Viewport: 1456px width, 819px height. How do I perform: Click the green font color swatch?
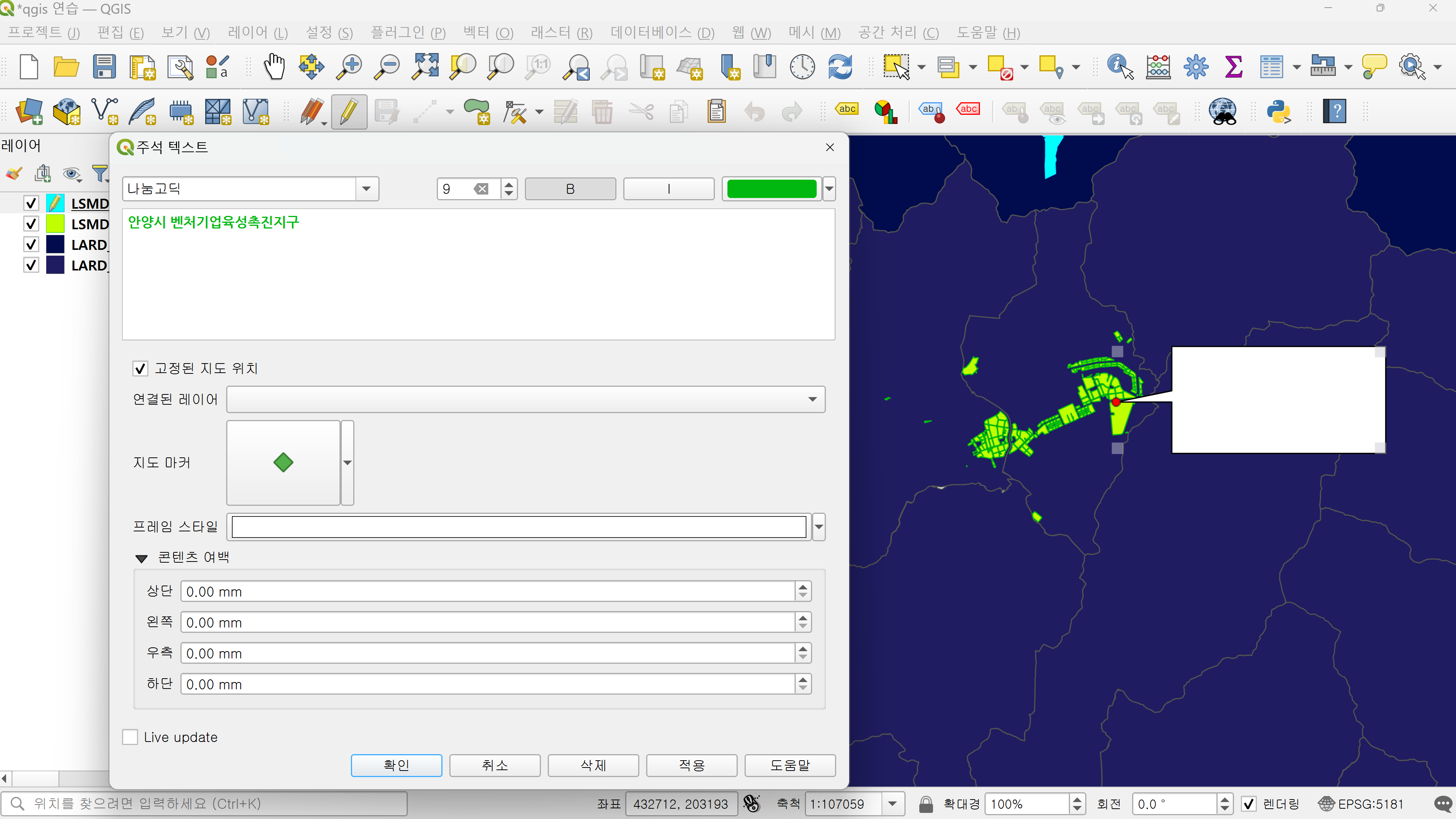tap(771, 189)
